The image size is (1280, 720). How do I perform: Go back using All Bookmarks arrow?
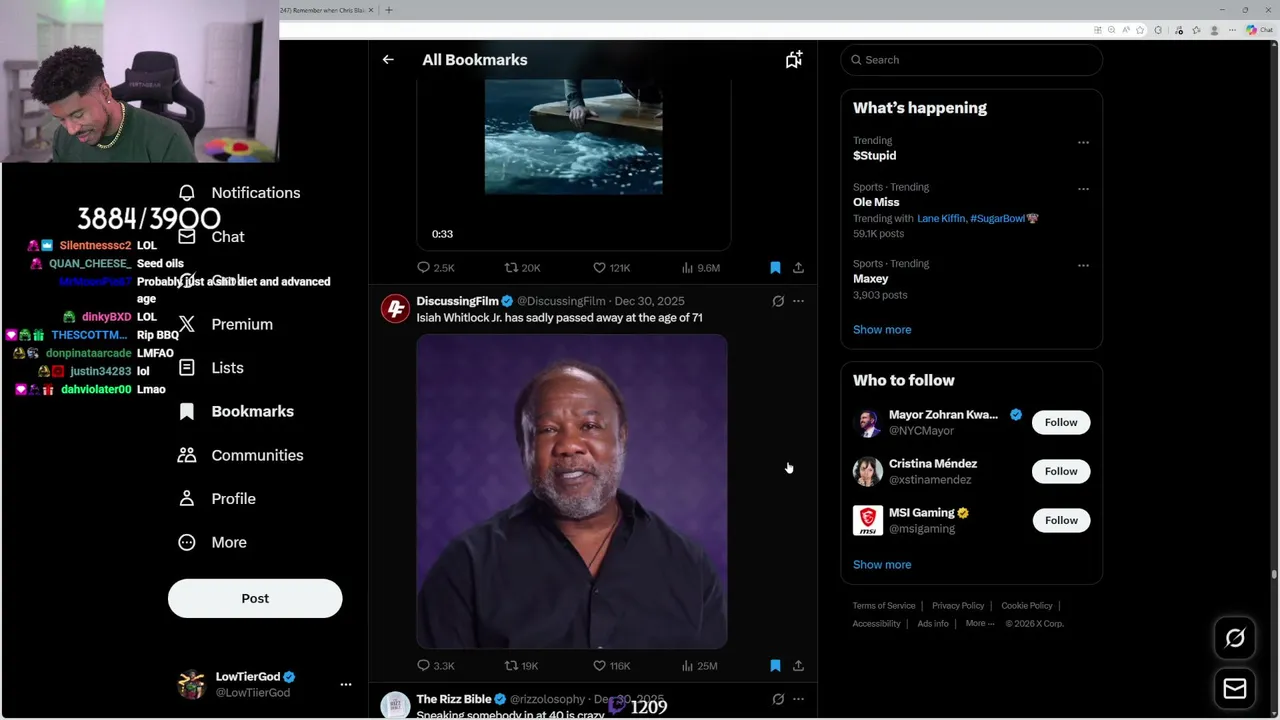tap(388, 60)
